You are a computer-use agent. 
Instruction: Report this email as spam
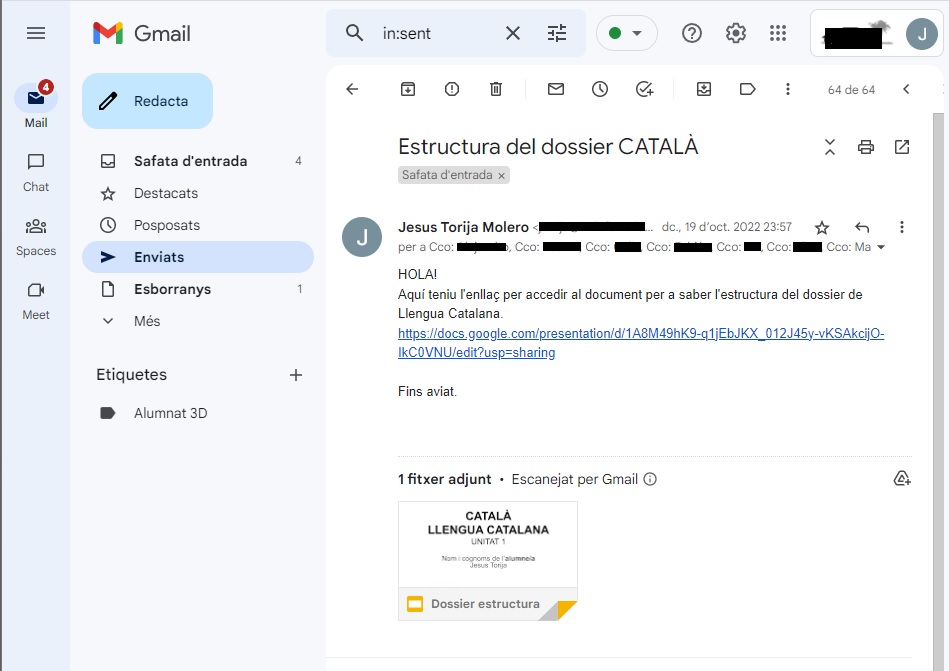[x=452, y=89]
